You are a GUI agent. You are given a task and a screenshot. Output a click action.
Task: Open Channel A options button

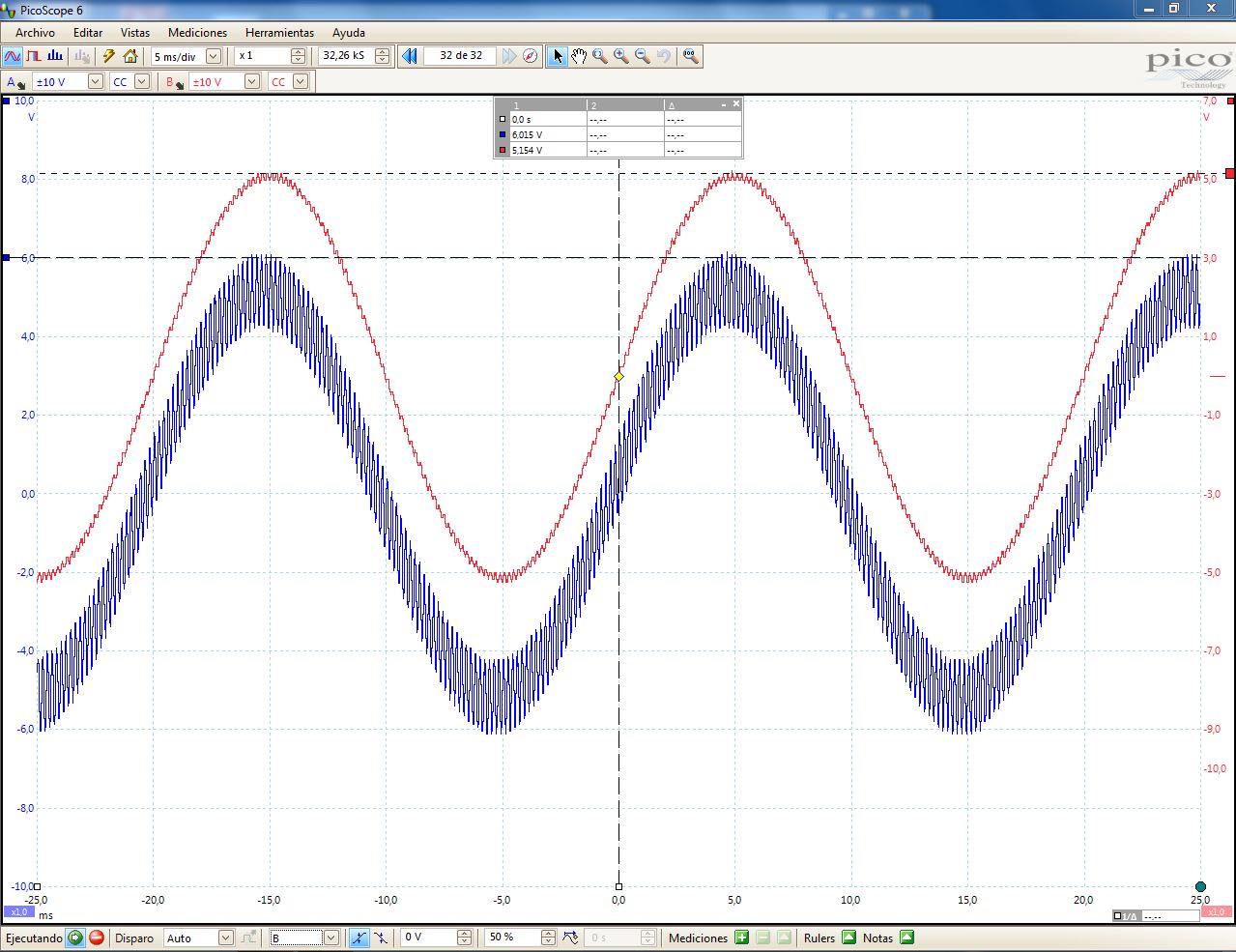(15, 82)
